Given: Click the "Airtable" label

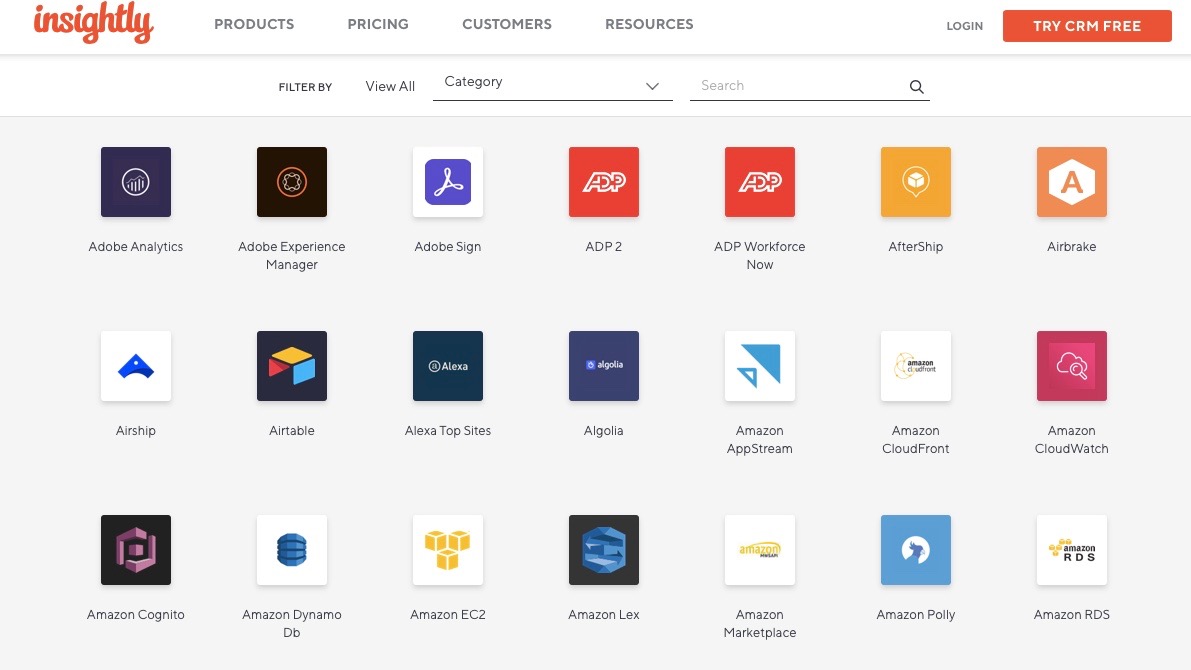Looking at the screenshot, I should (x=292, y=431).
